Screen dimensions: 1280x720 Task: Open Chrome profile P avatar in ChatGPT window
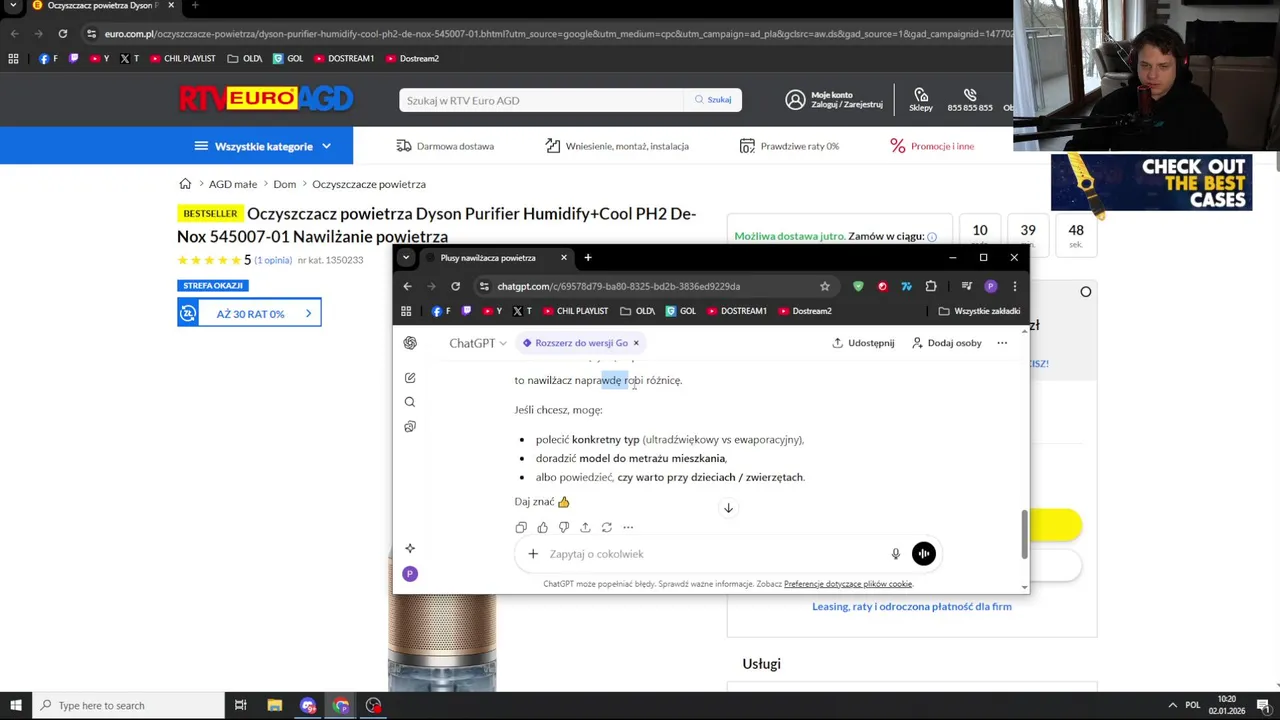click(991, 286)
